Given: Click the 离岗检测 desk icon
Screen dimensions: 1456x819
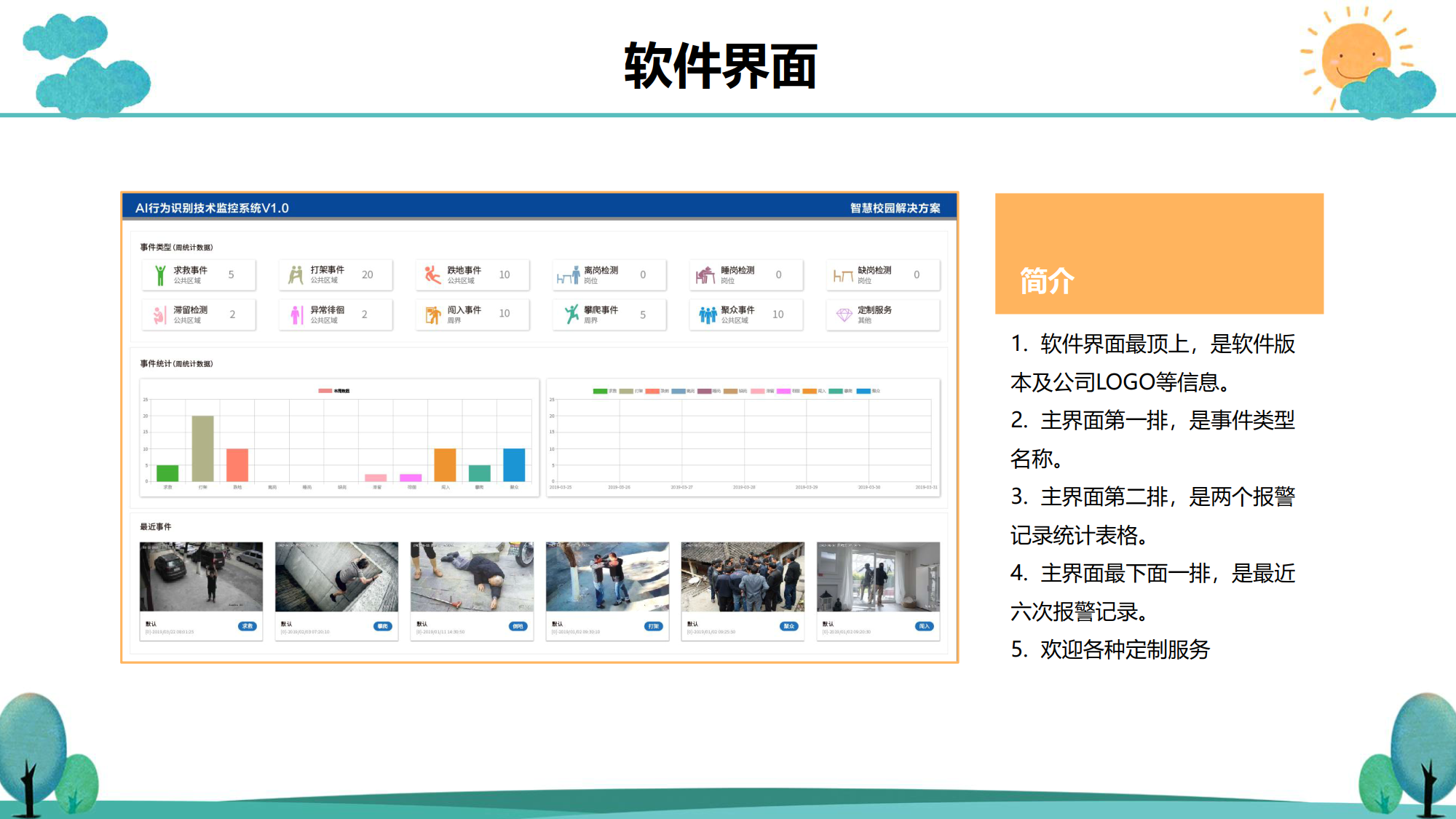Looking at the screenshot, I should [x=568, y=275].
